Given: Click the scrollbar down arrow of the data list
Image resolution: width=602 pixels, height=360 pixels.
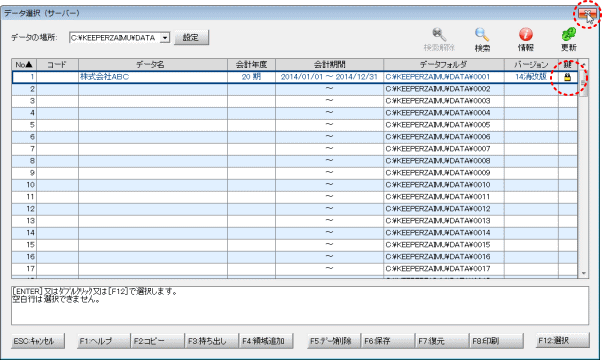Looking at the screenshot, I should pos(584,273).
